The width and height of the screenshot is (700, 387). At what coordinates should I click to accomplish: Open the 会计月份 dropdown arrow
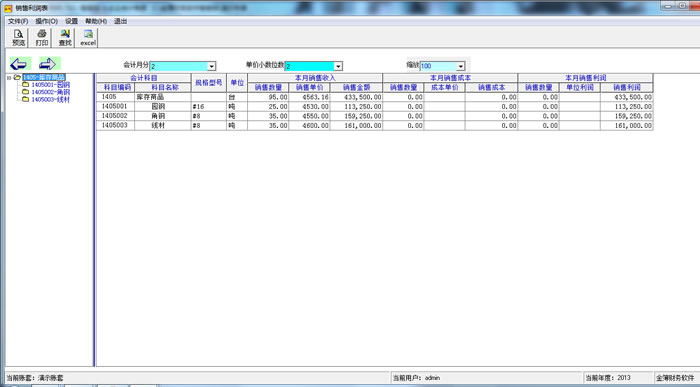click(212, 66)
